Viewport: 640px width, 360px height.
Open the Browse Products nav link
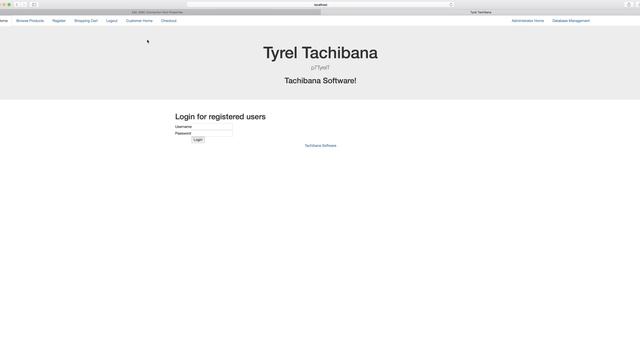(x=30, y=21)
